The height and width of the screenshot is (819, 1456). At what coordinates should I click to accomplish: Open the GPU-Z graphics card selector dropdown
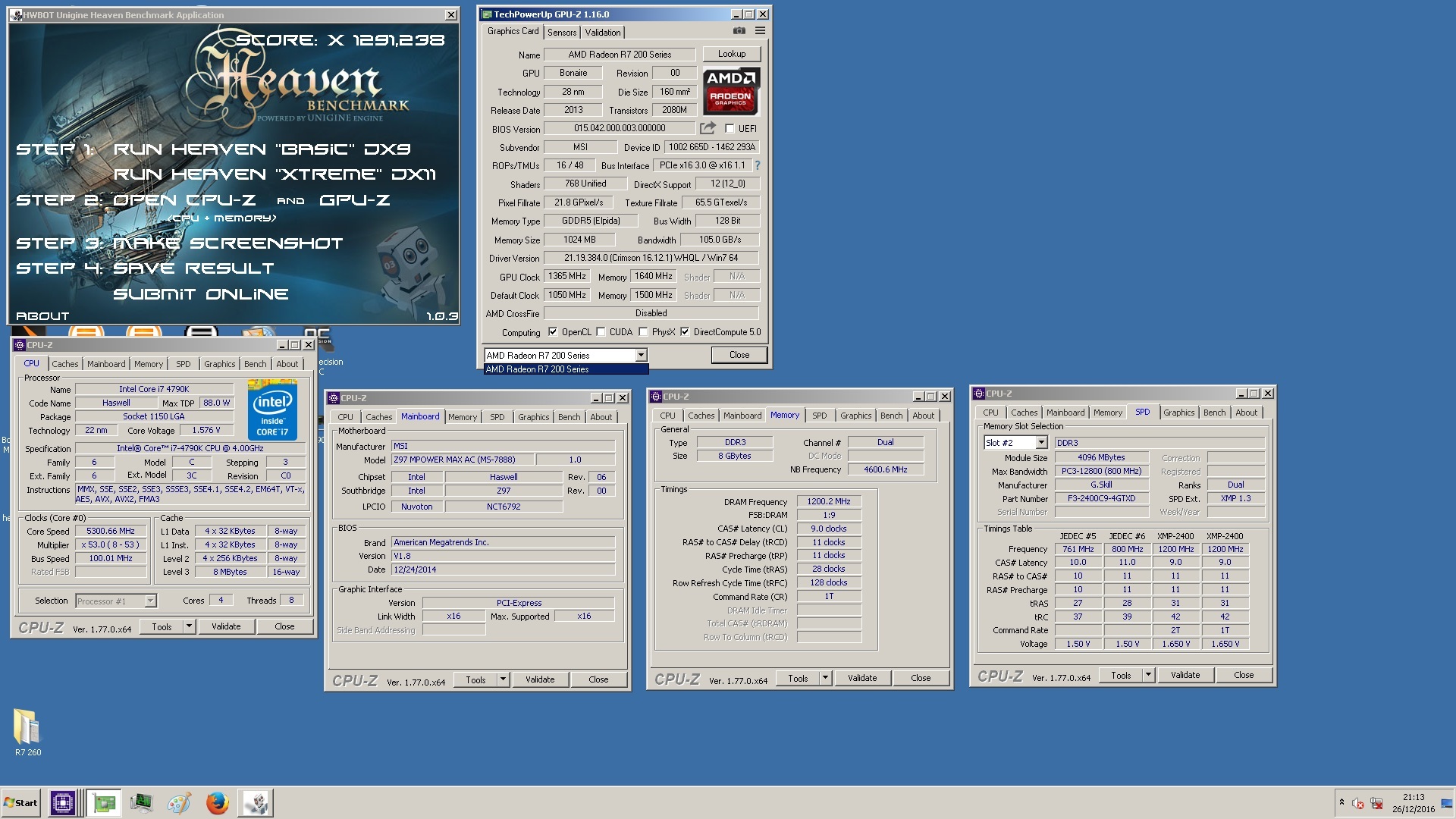[641, 355]
